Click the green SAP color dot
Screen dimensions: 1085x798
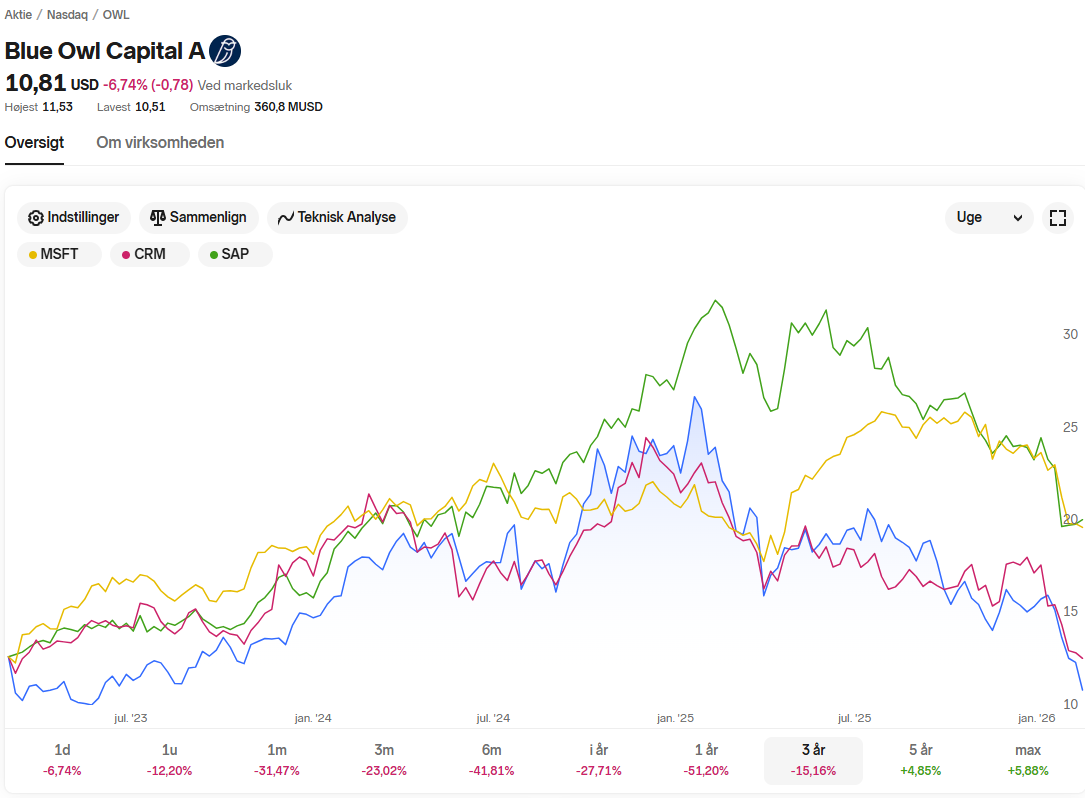point(214,255)
